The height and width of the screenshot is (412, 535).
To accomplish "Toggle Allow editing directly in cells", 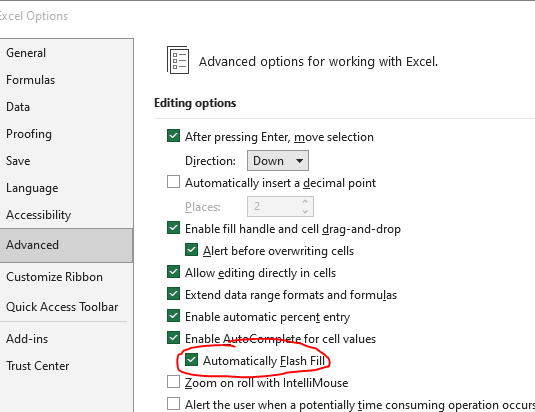I will click(173, 272).
